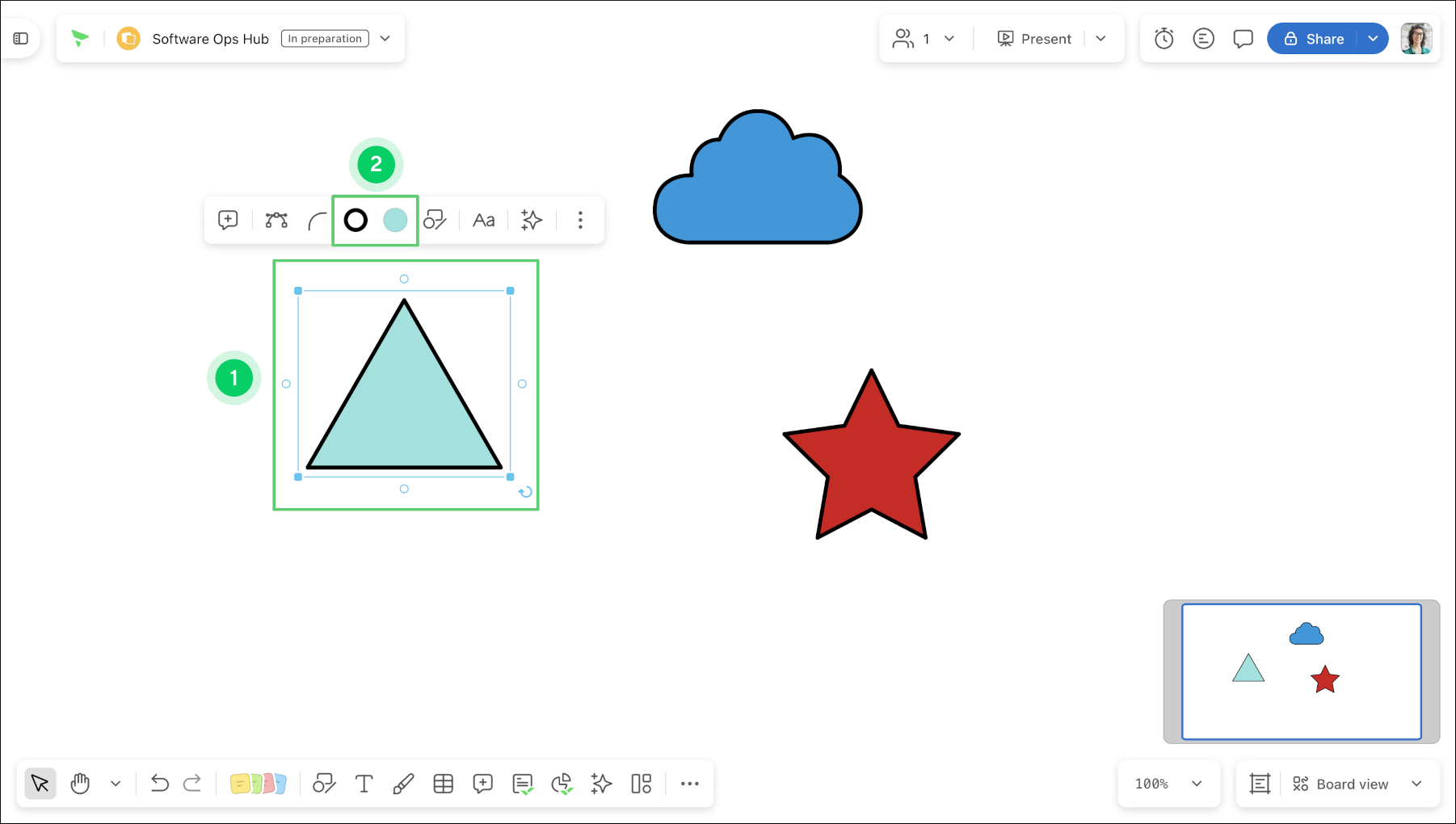Open the teal fill color swatch
Screen dimensions: 1456x824
click(395, 220)
